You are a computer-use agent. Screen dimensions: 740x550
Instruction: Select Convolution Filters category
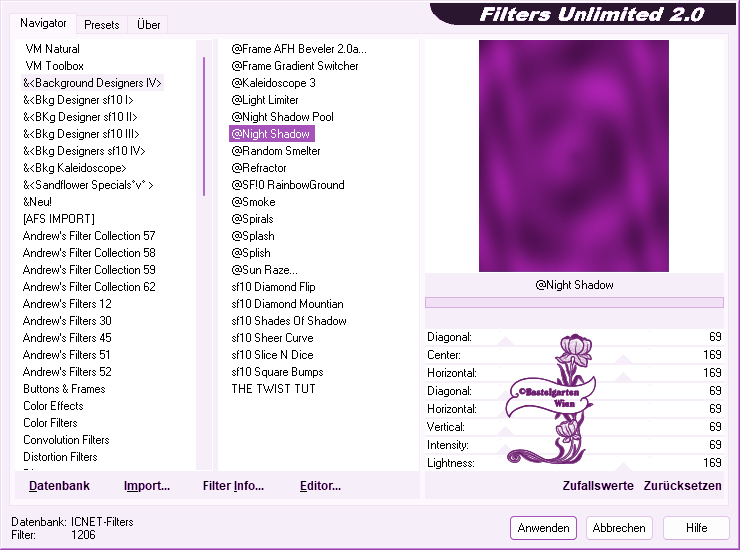coord(66,440)
